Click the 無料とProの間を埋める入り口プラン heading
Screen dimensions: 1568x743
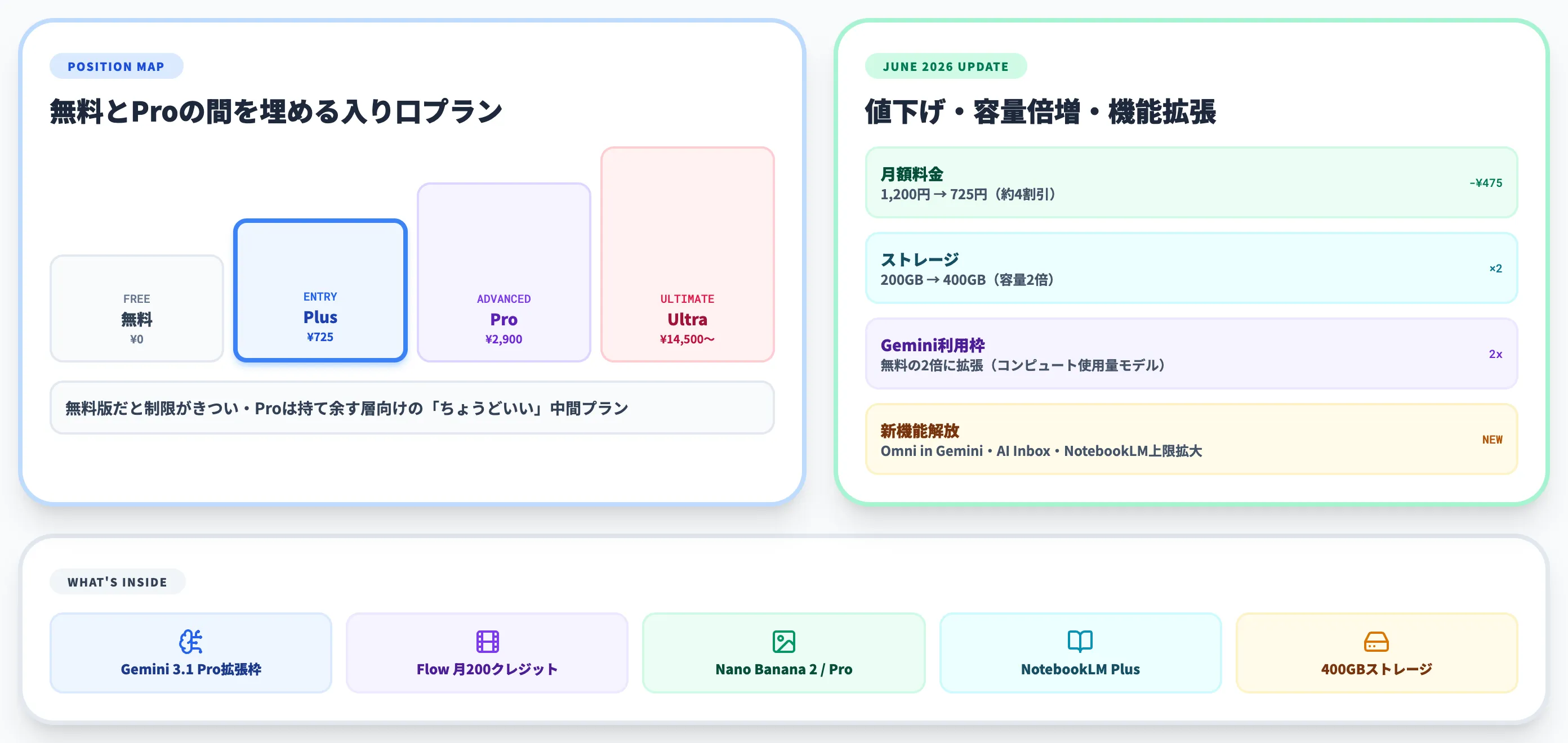[276, 112]
